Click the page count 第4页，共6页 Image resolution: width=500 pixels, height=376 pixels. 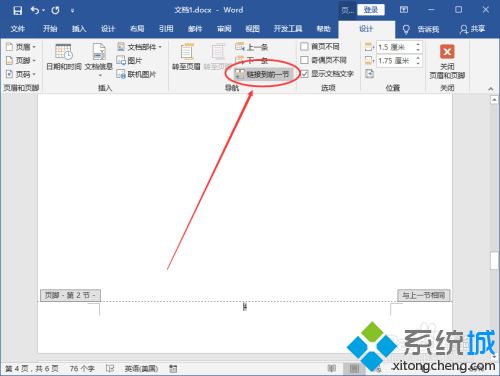pyautogui.click(x=32, y=368)
